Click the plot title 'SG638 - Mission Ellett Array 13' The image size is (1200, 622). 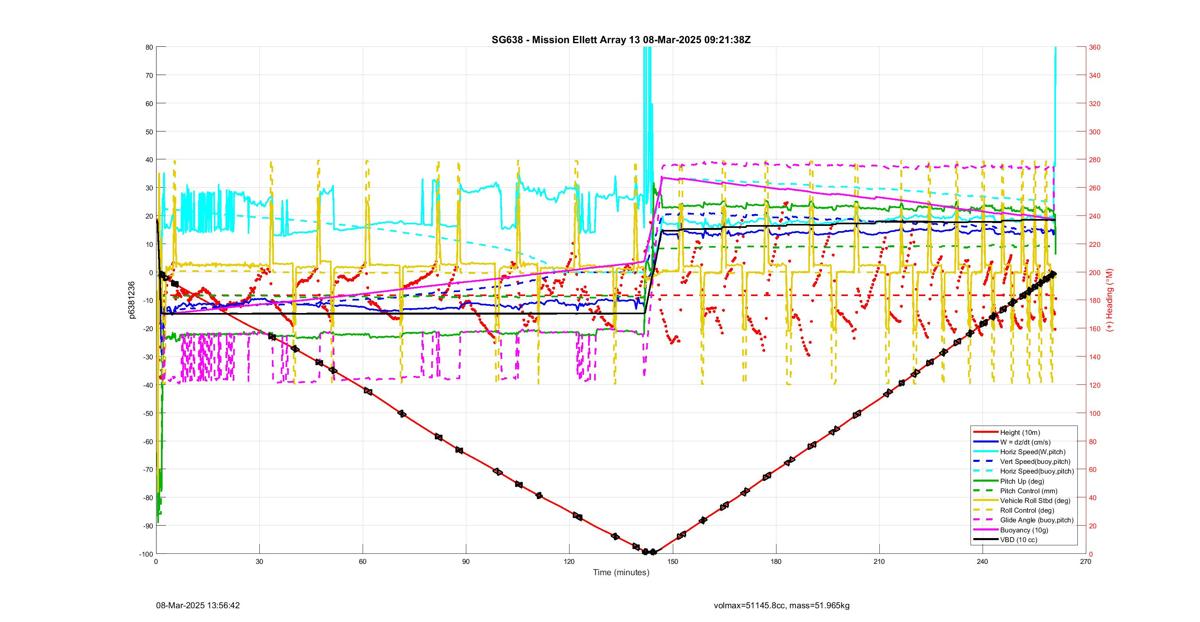point(567,39)
